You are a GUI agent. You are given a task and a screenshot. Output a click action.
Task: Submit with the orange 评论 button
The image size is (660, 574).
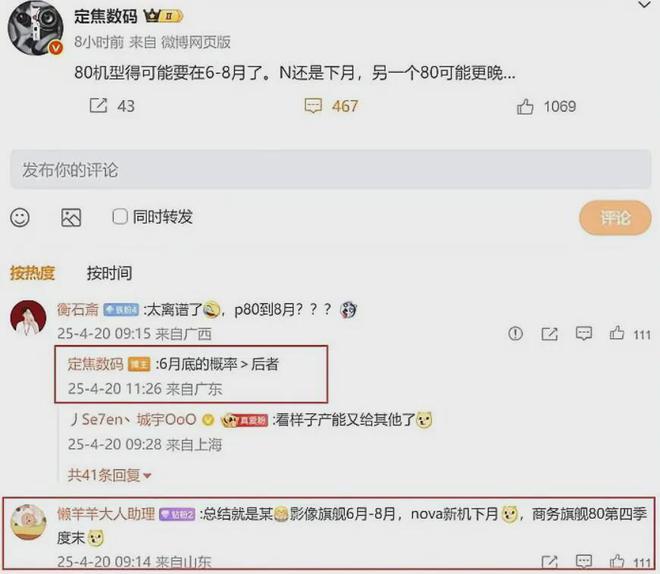click(615, 218)
